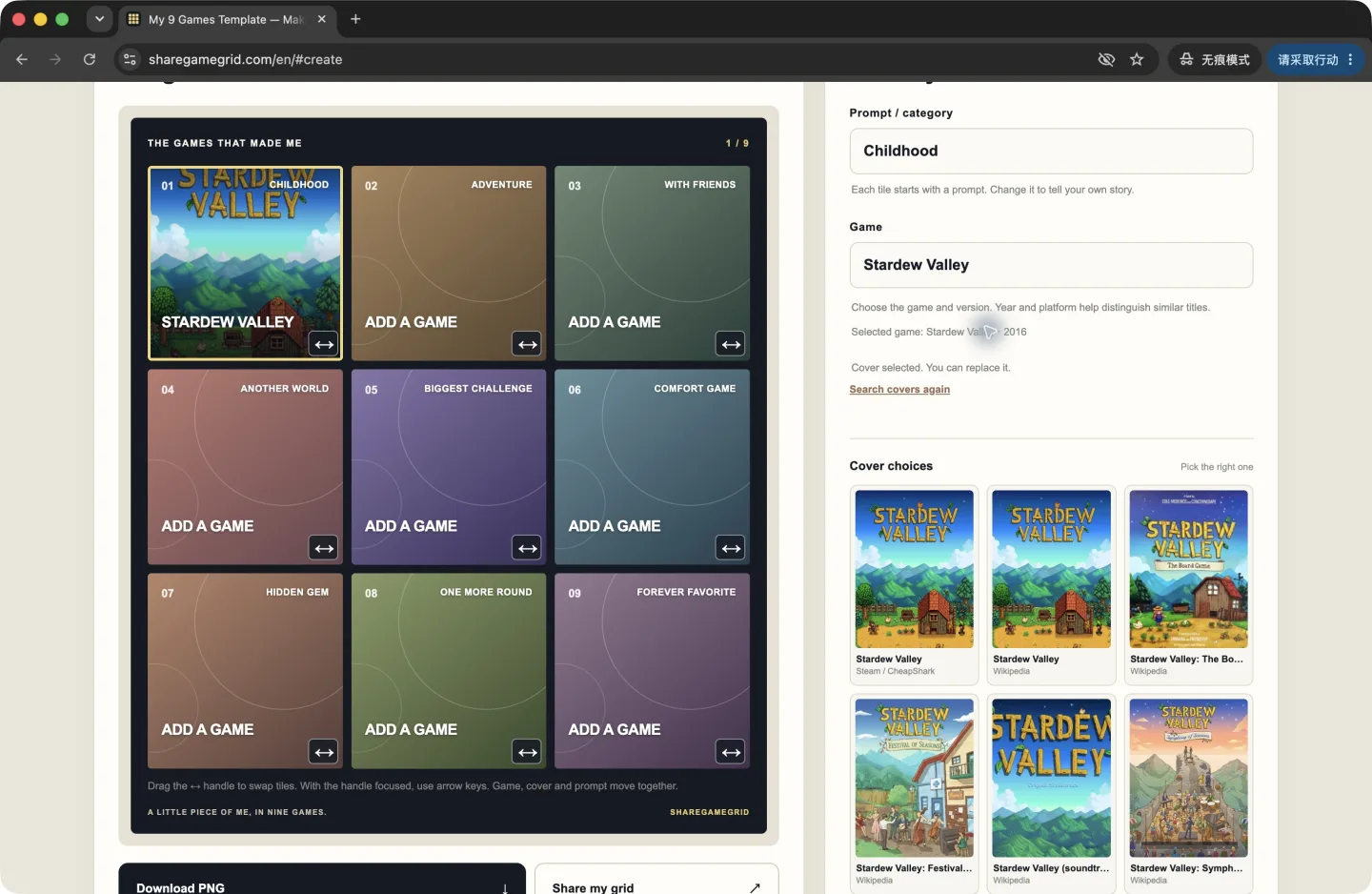Select the Forever Favorite empty tile

(653, 671)
